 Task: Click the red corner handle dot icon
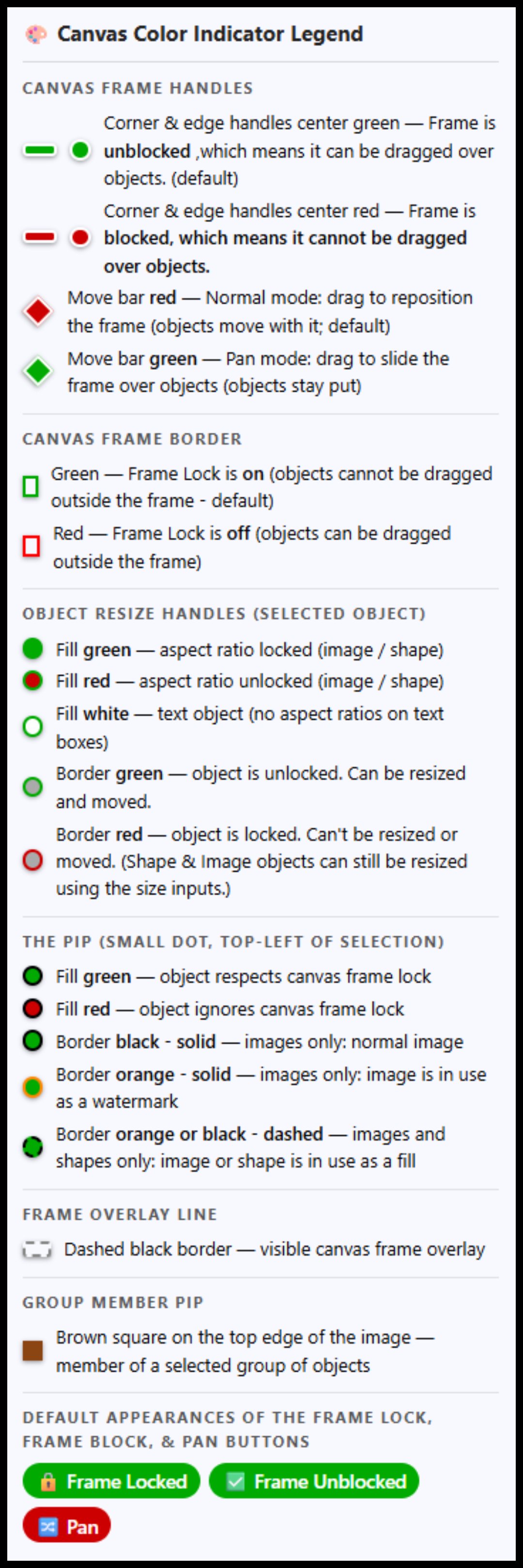pyautogui.click(x=80, y=238)
